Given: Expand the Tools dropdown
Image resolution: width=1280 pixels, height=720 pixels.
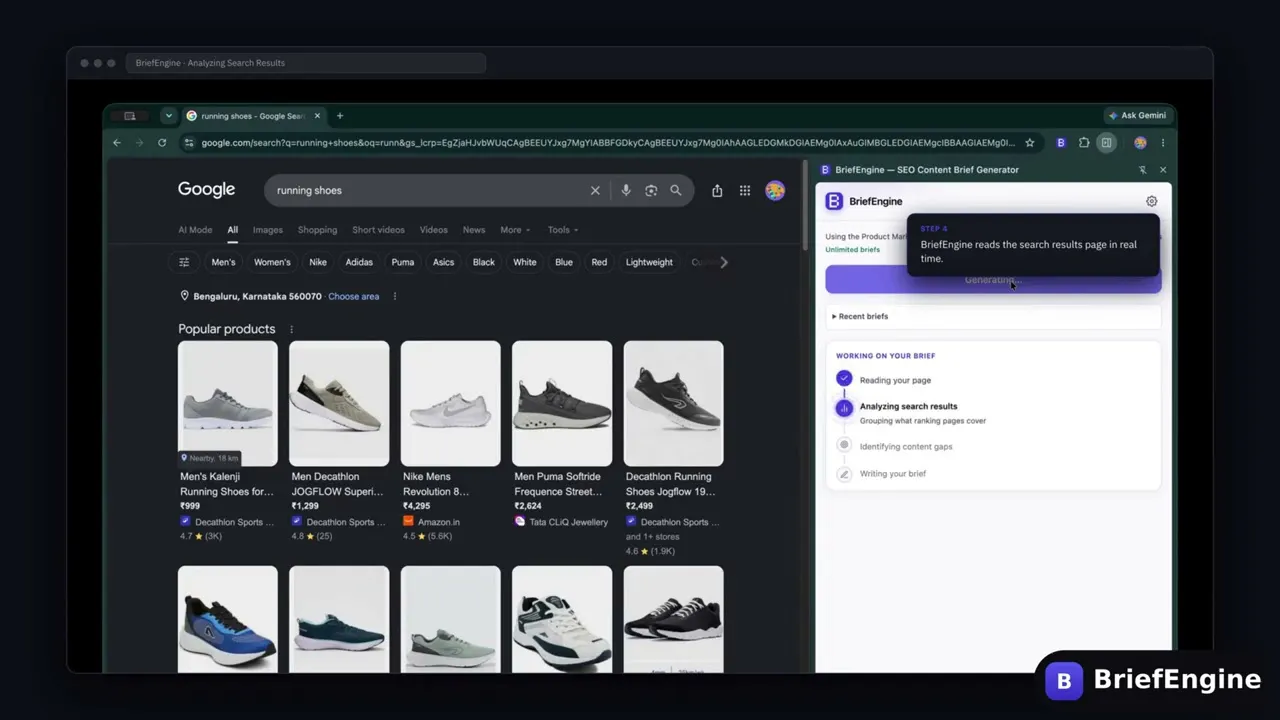Looking at the screenshot, I should coord(563,230).
